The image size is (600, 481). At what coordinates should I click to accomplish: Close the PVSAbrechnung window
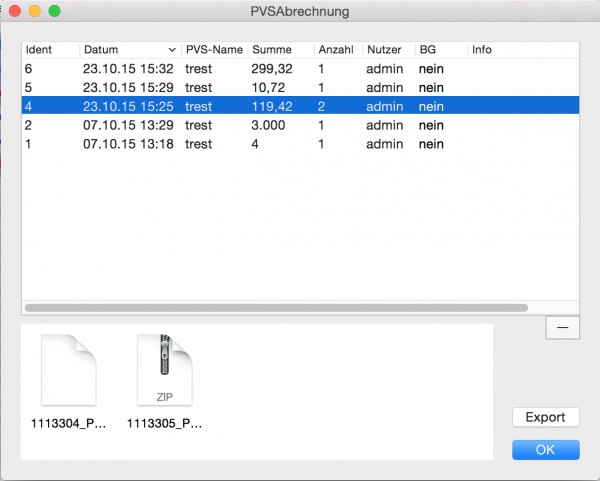[x=15, y=11]
